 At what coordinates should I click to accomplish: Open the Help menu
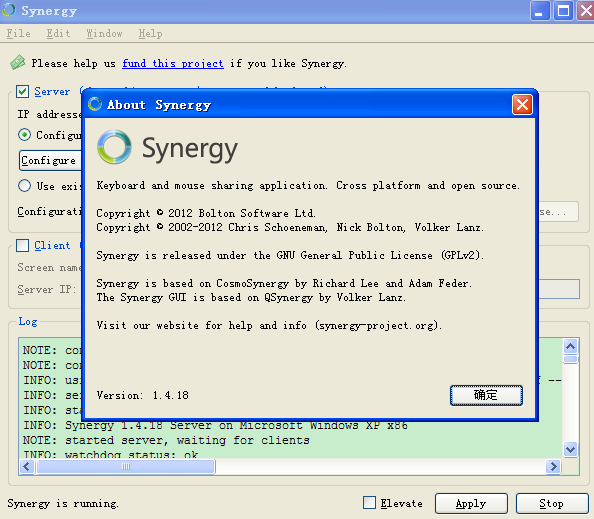click(x=150, y=33)
